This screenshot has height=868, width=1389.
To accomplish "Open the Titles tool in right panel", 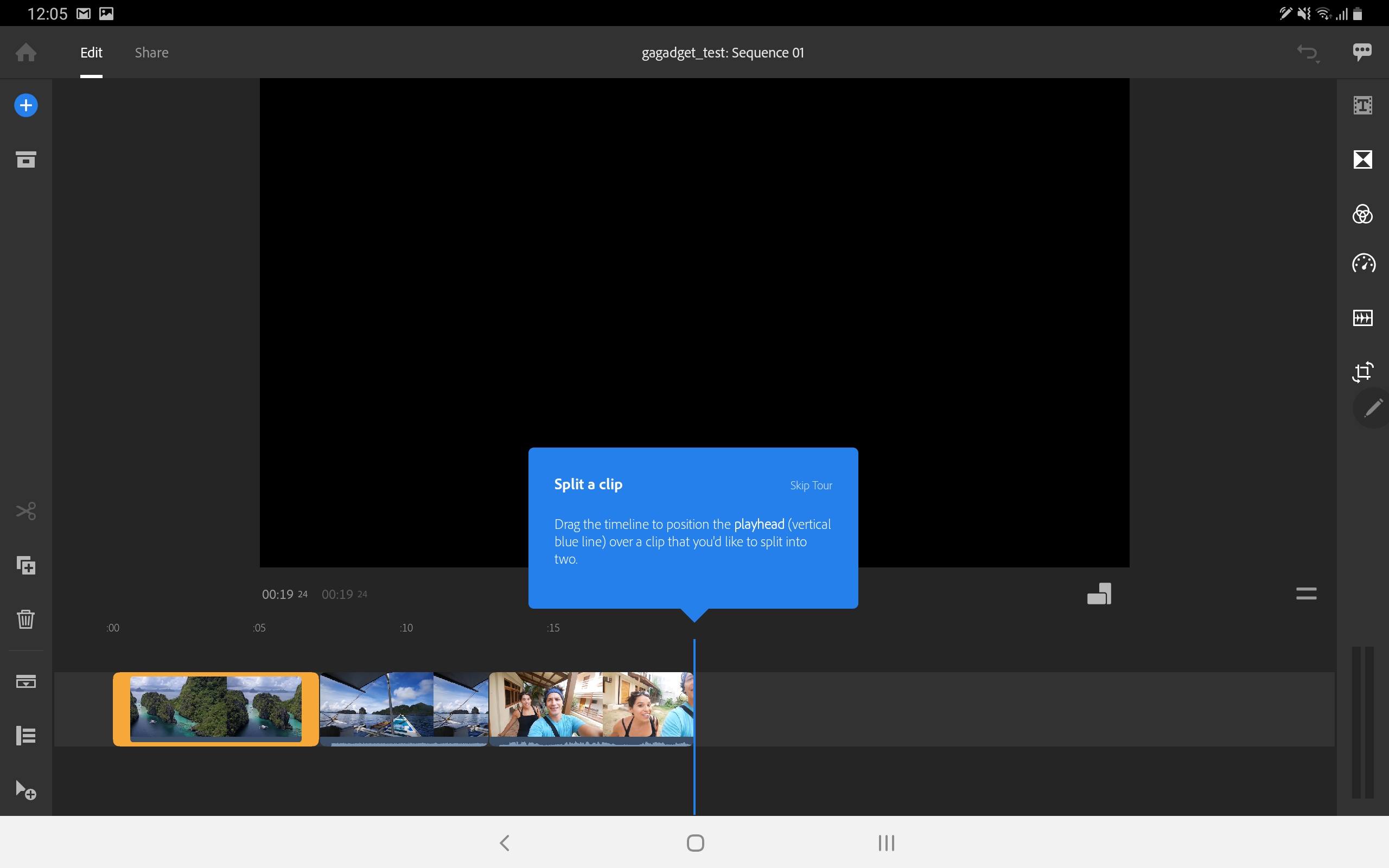I will (x=1362, y=105).
